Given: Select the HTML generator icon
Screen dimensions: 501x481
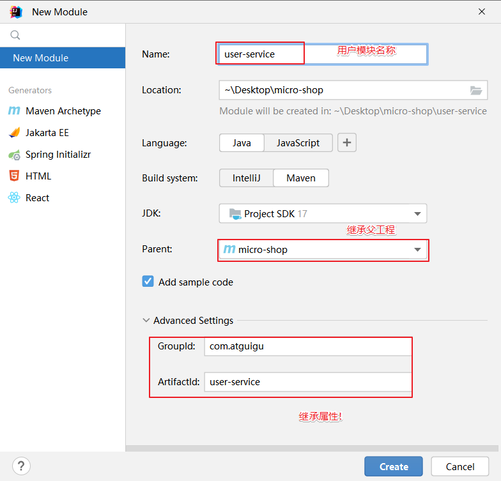Looking at the screenshot, I should pos(14,176).
